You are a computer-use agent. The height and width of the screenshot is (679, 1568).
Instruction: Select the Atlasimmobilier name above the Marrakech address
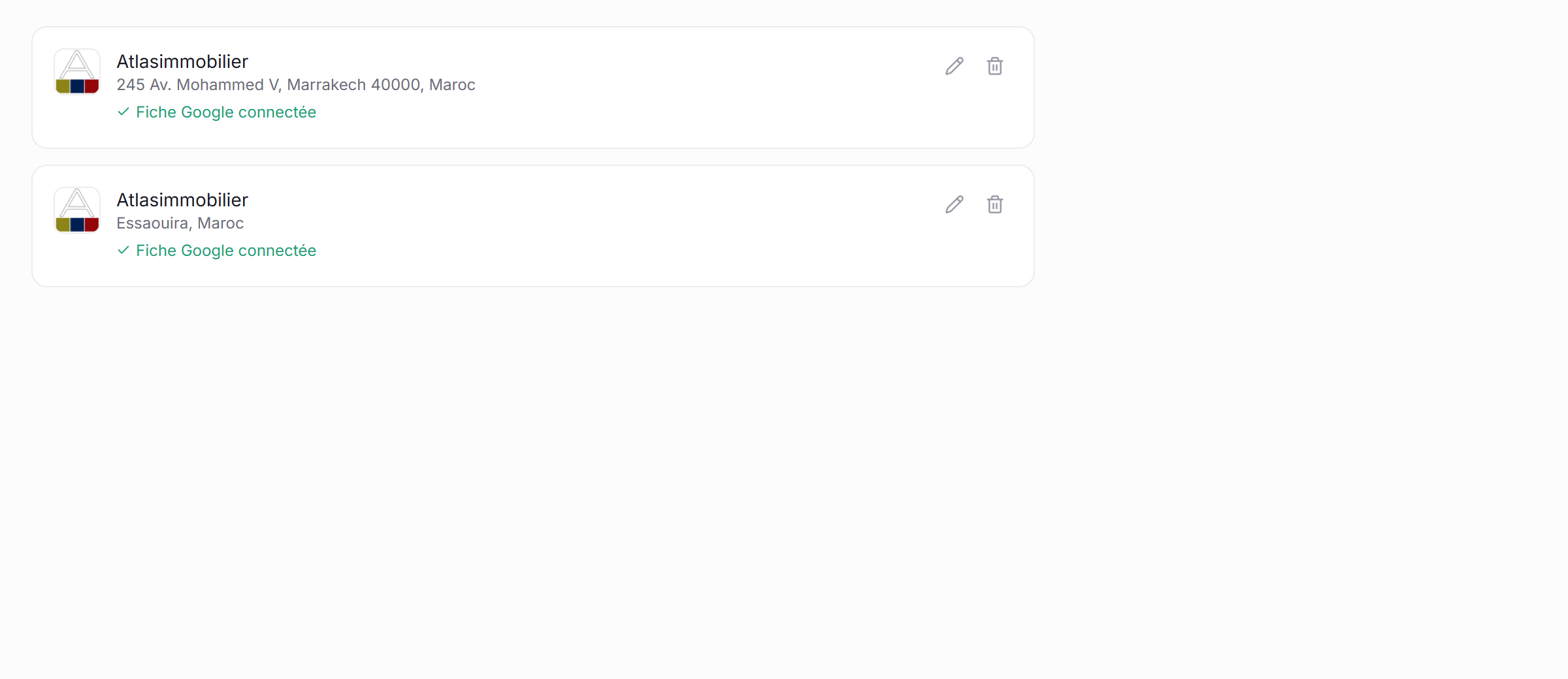[x=182, y=61]
